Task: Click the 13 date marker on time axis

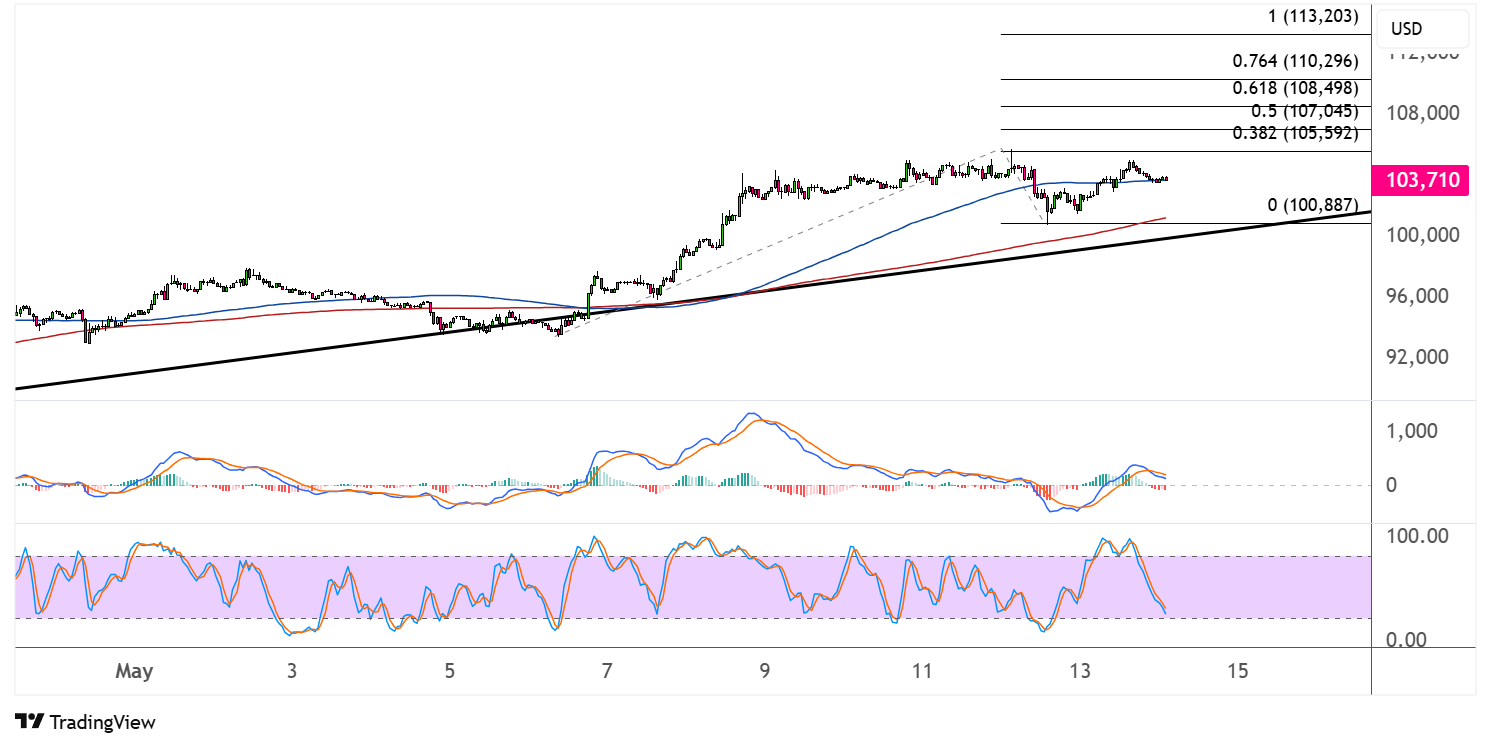Action: click(x=1079, y=671)
